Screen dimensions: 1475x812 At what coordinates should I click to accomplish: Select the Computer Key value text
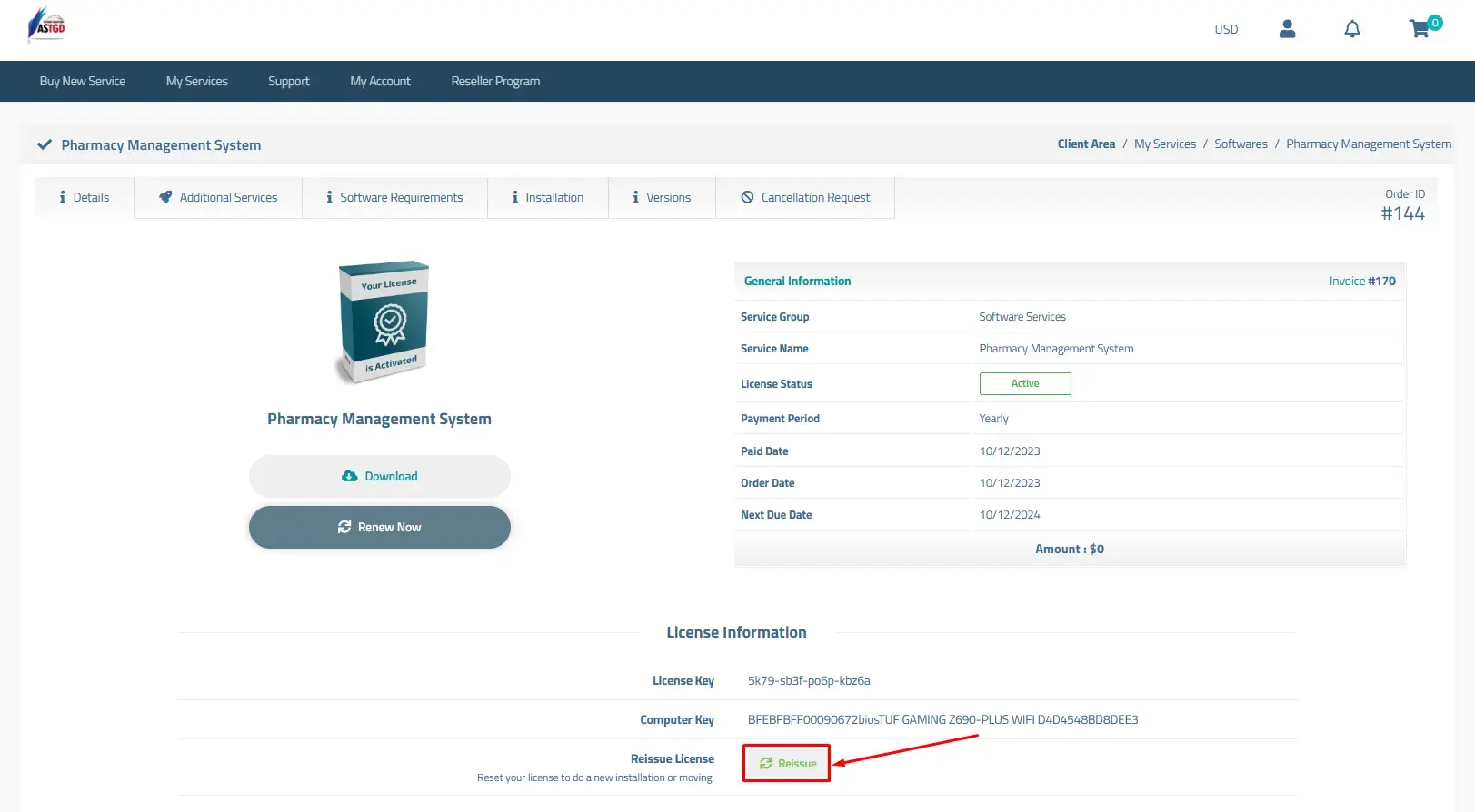tap(942, 719)
